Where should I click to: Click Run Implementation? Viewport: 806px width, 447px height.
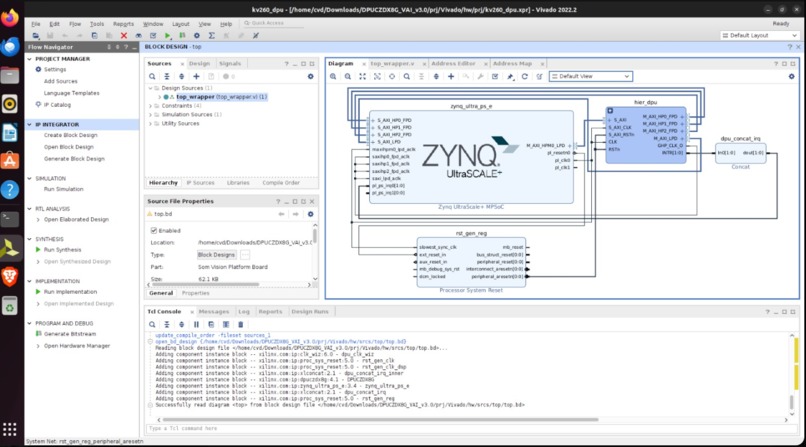(70, 292)
